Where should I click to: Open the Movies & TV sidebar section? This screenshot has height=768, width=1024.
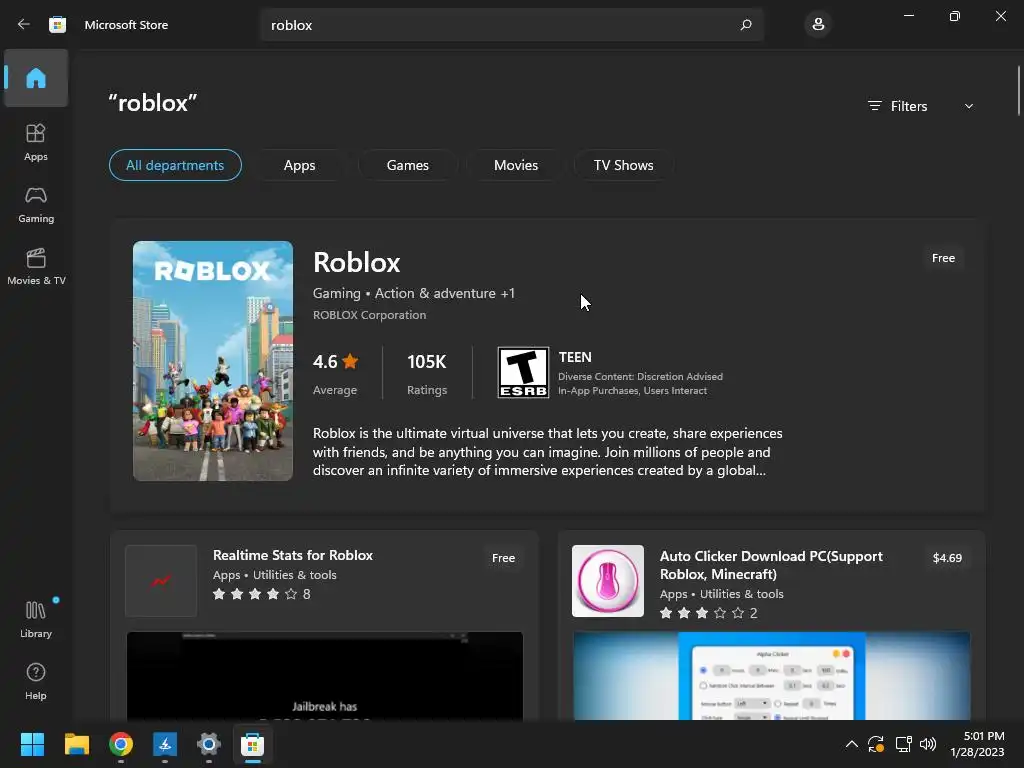point(36,266)
